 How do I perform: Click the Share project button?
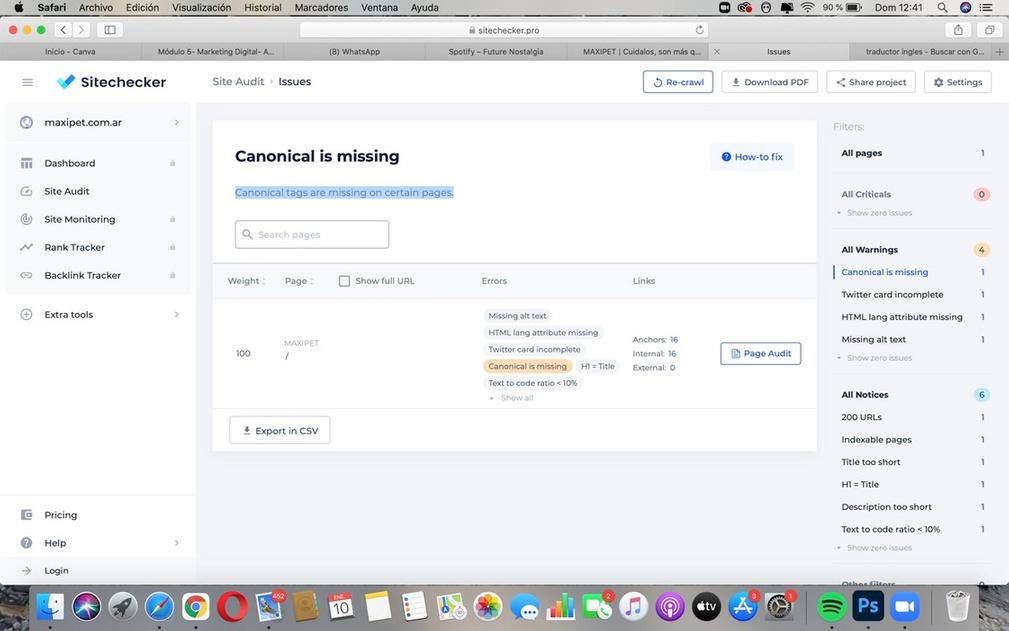871,82
